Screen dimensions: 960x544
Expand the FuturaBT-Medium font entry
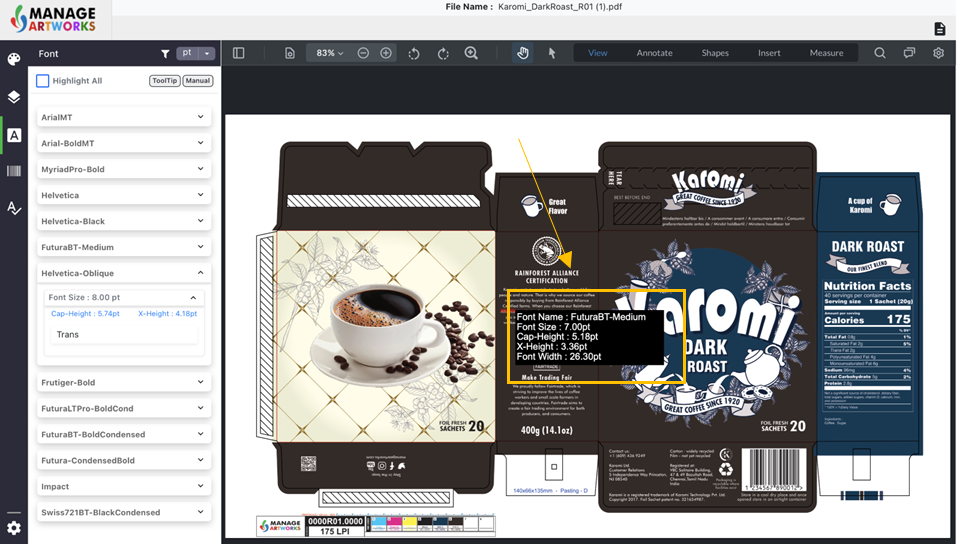pyautogui.click(x=124, y=247)
